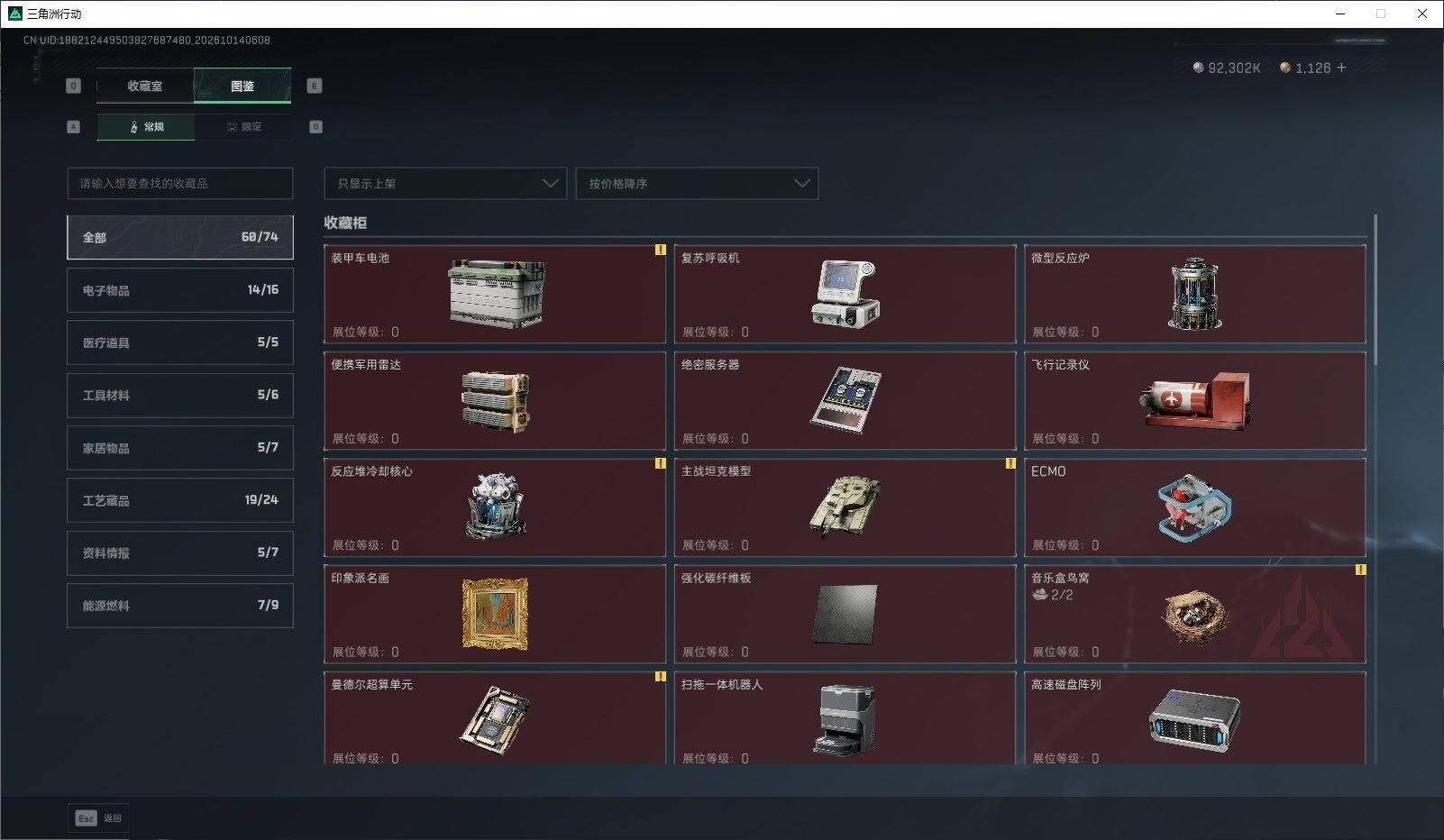Open the 便携军用雷达 item icon
1444x840 pixels.
495,401
